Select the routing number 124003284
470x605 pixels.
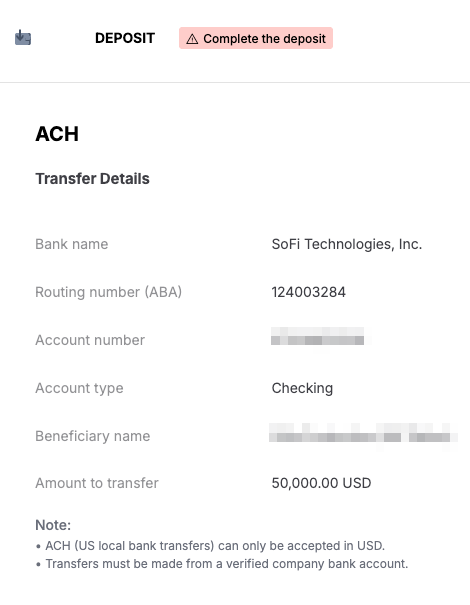308,292
